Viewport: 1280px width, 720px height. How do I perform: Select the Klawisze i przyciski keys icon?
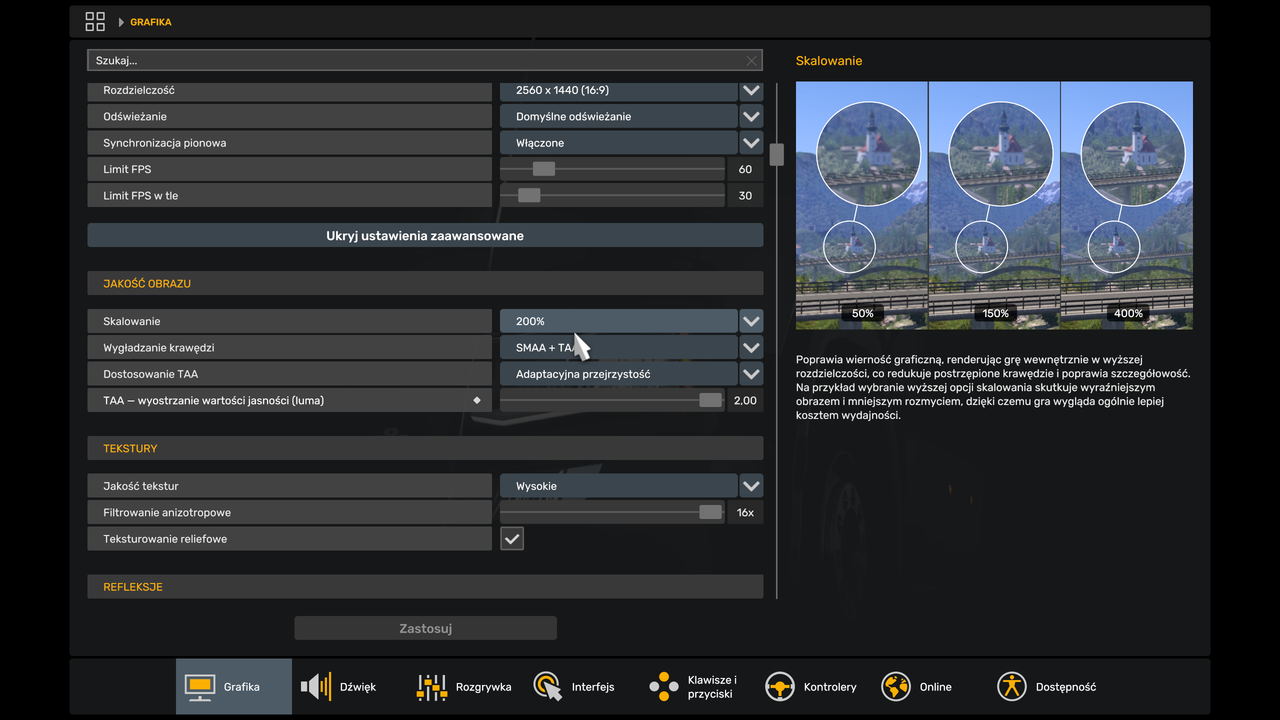click(x=662, y=686)
